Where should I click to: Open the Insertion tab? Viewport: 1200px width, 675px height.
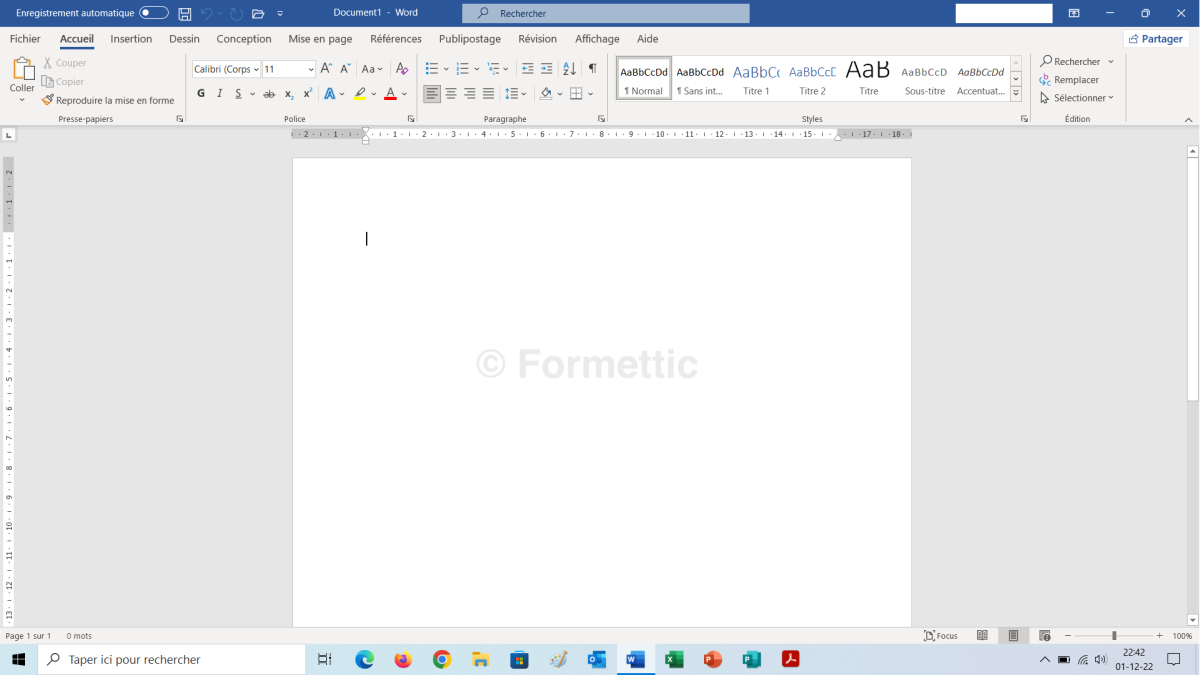(131, 39)
